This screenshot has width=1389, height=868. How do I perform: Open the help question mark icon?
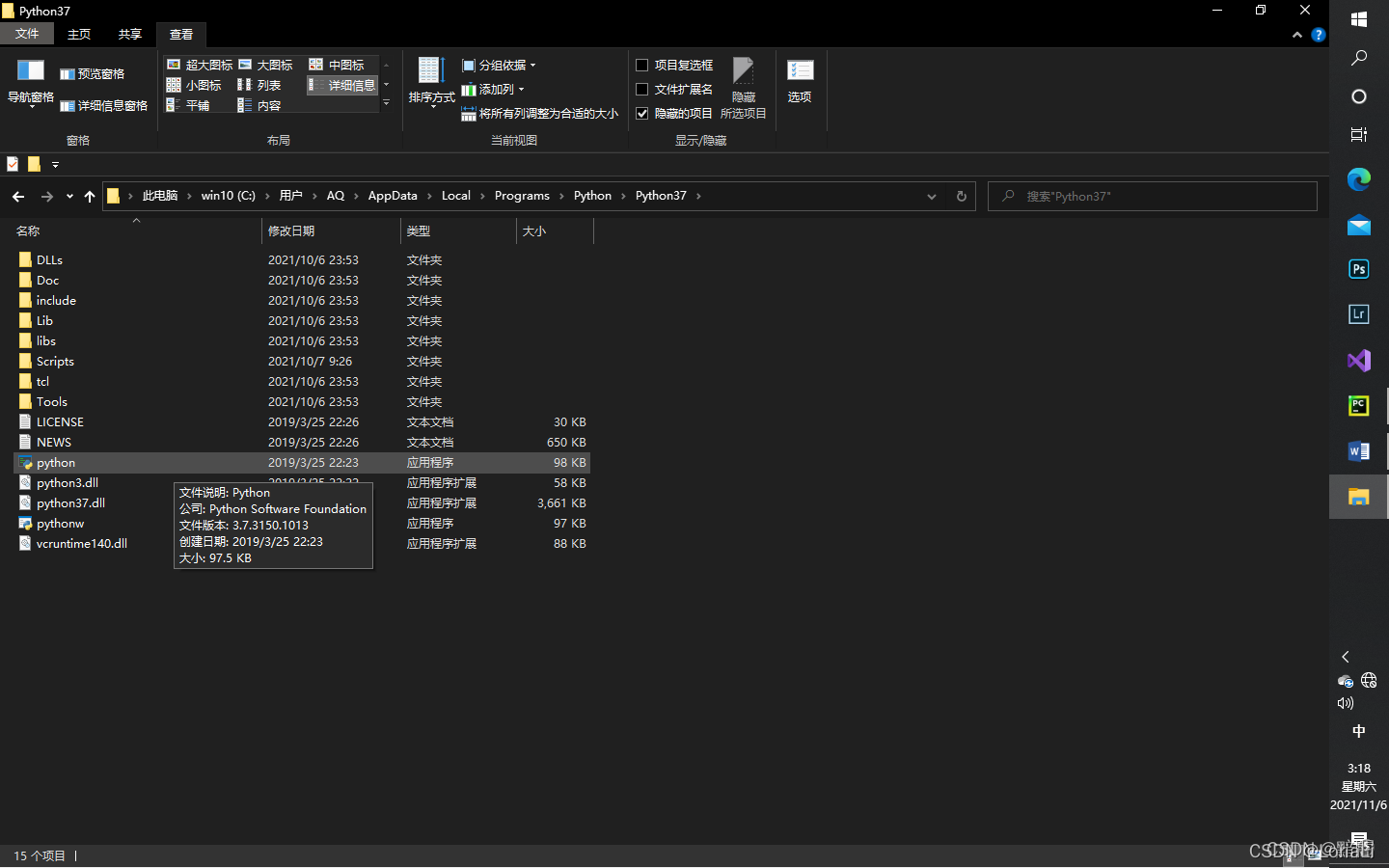pos(1319,35)
